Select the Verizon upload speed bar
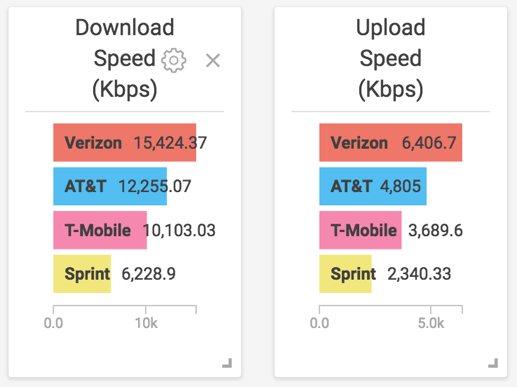 tap(391, 143)
